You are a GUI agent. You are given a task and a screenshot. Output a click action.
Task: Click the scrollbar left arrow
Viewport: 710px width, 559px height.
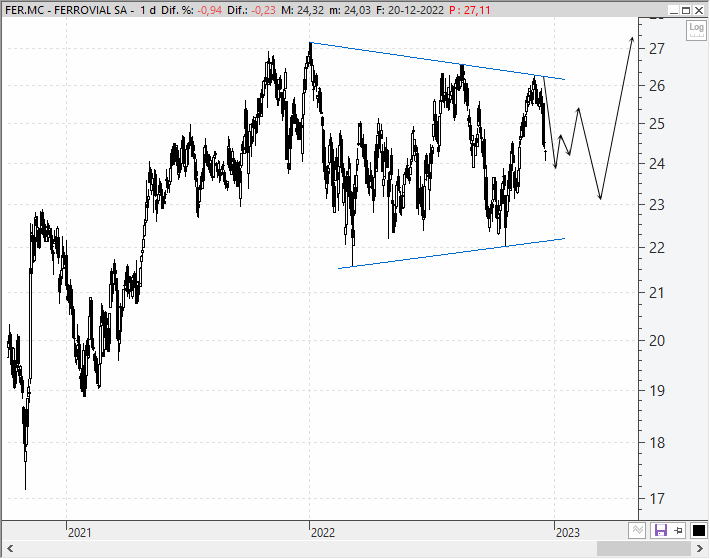pyautogui.click(x=10, y=549)
